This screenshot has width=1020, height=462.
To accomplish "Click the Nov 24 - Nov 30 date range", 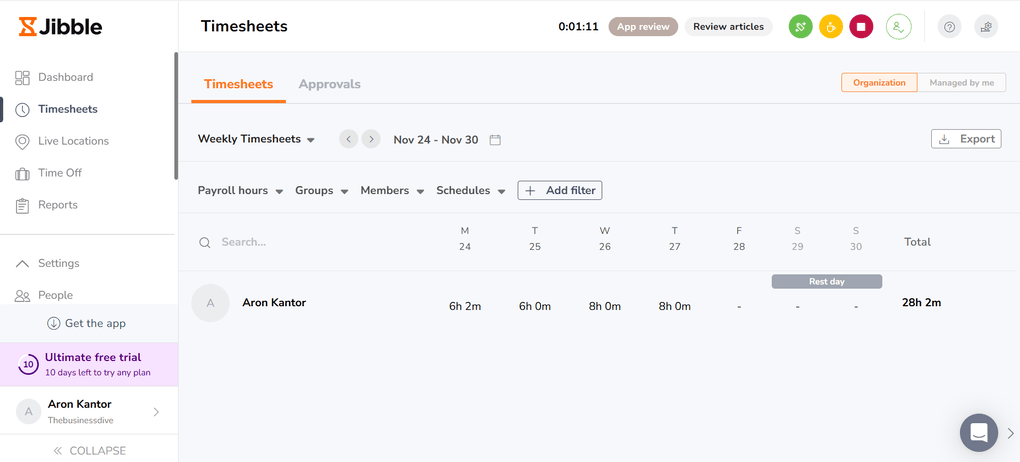I will 436,139.
